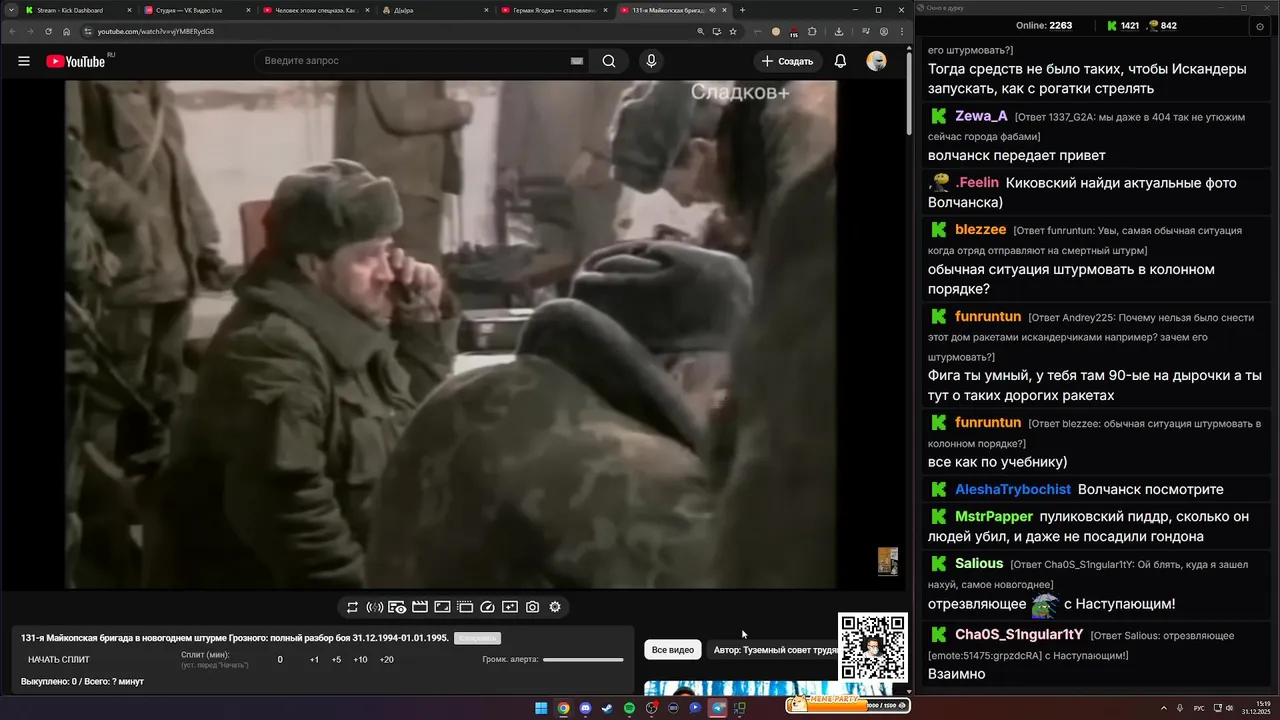The image size is (1280, 720).
Task: Switch to Stream - Kick Dashboard tab
Action: point(76,10)
